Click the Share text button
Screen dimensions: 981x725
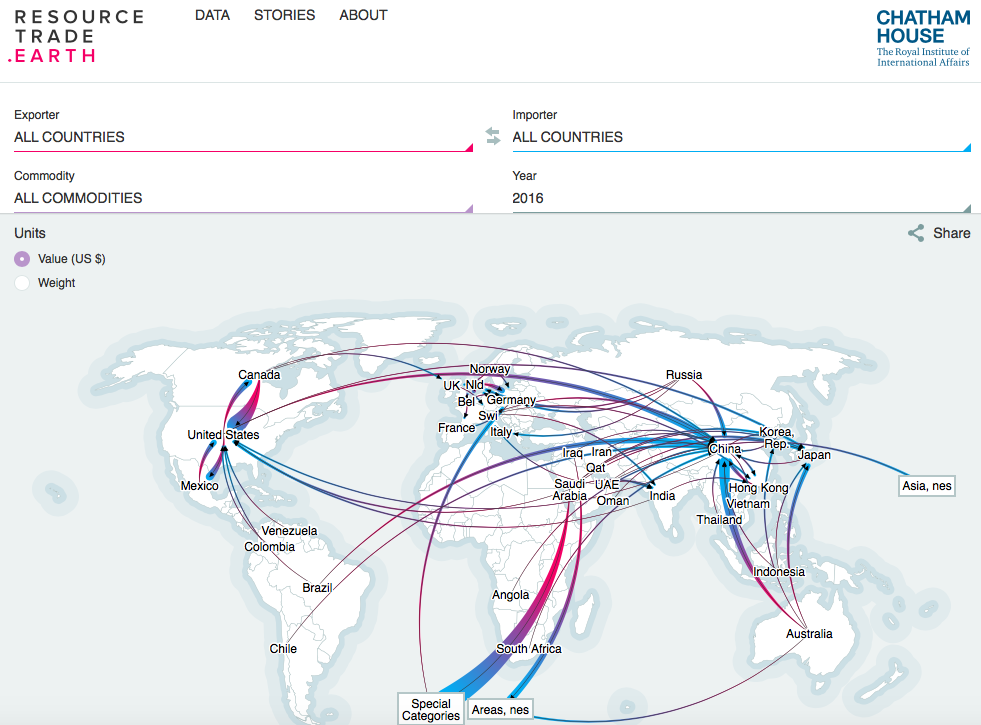[951, 233]
